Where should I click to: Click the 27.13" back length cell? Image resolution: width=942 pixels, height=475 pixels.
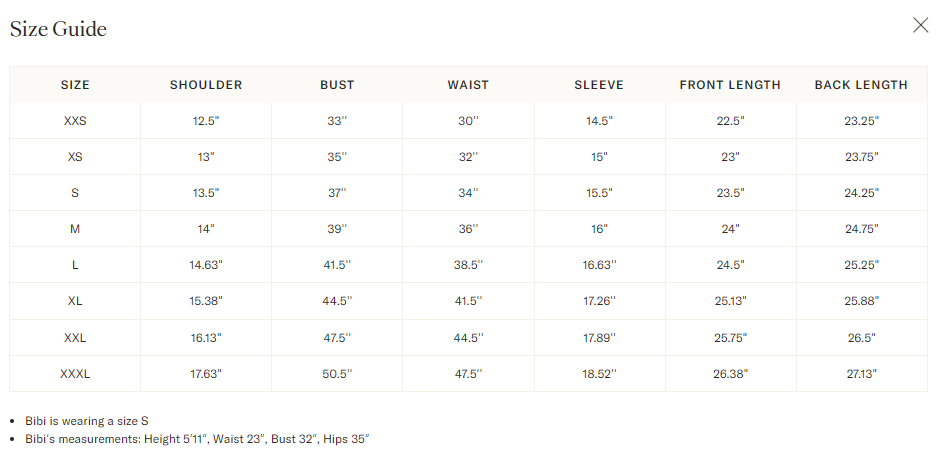click(x=861, y=374)
